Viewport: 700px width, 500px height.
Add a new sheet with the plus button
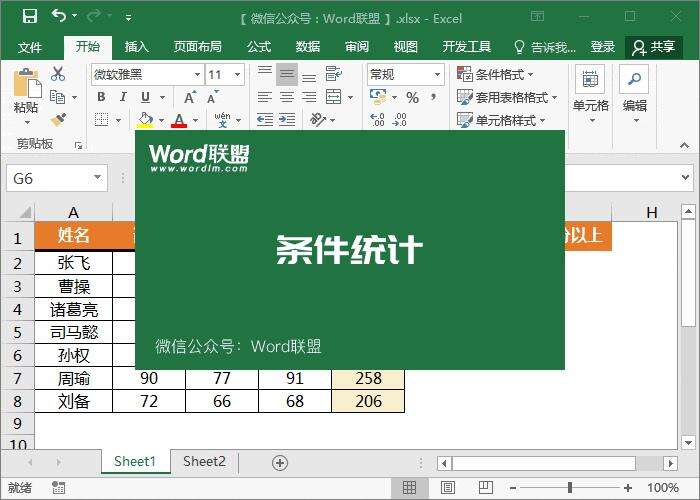(x=280, y=463)
